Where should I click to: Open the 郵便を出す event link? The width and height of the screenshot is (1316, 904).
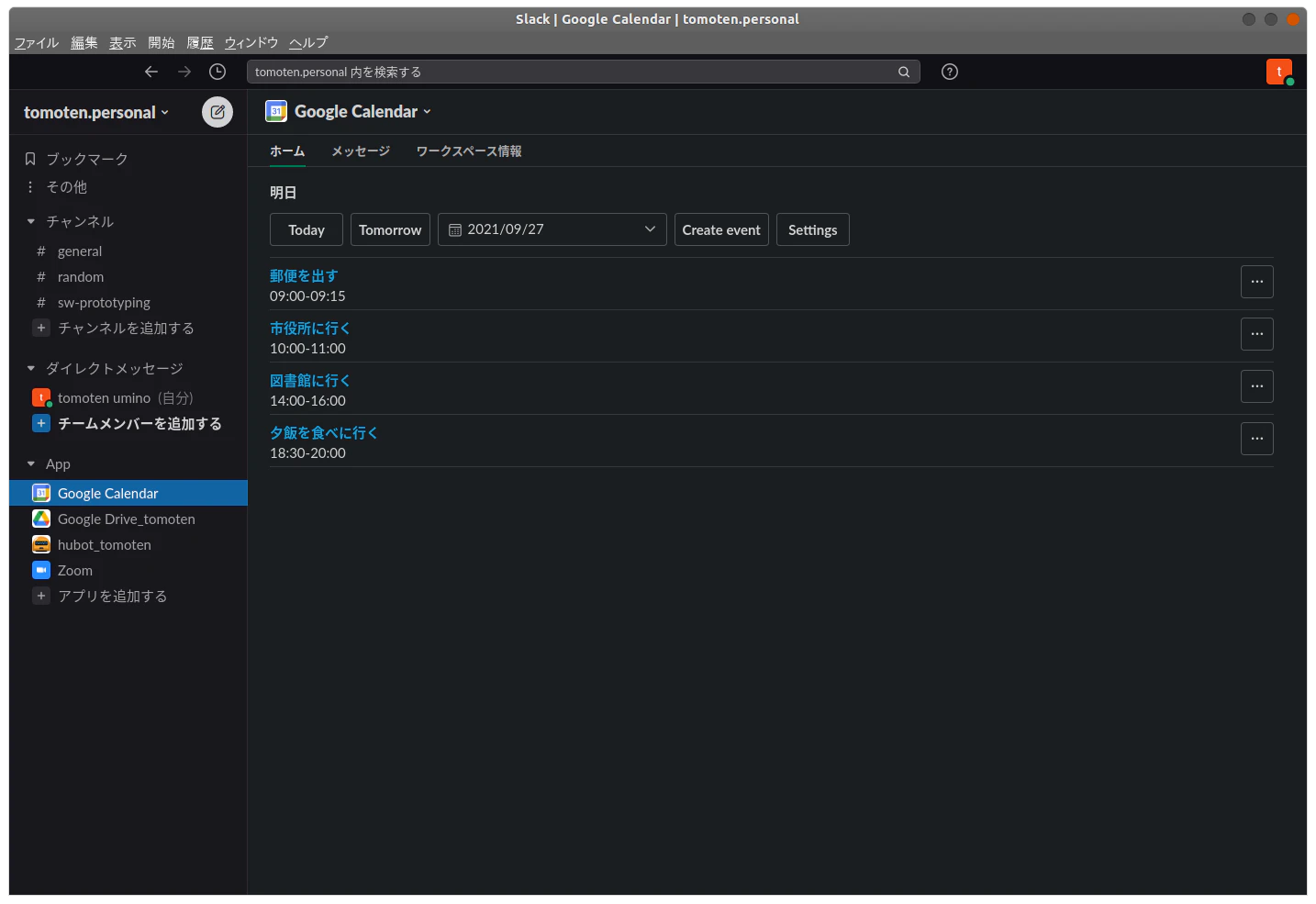tap(304, 275)
